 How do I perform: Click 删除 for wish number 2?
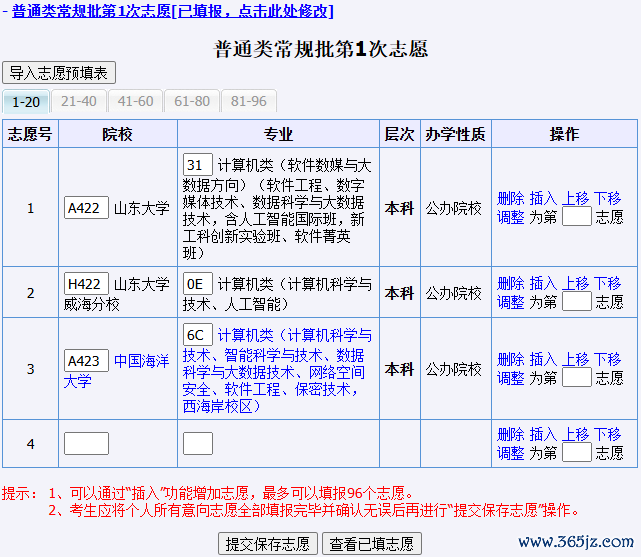click(x=511, y=283)
